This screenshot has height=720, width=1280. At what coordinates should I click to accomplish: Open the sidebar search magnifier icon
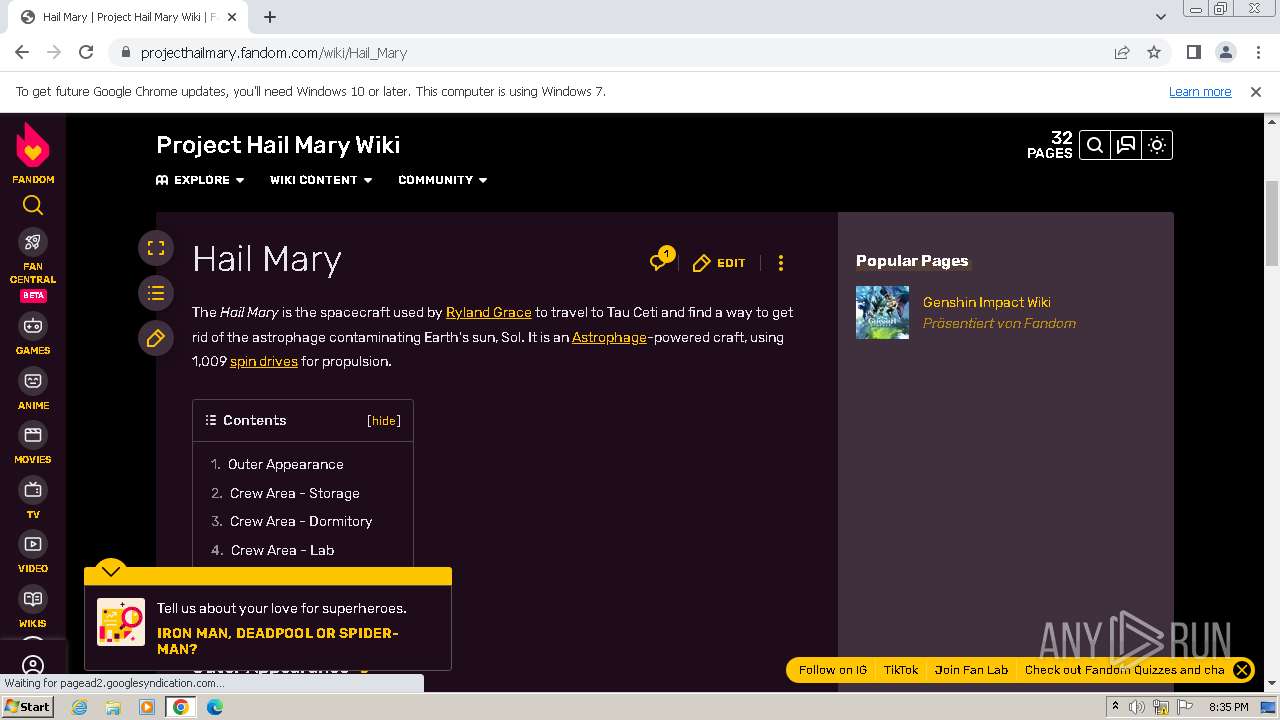[x=33, y=206]
